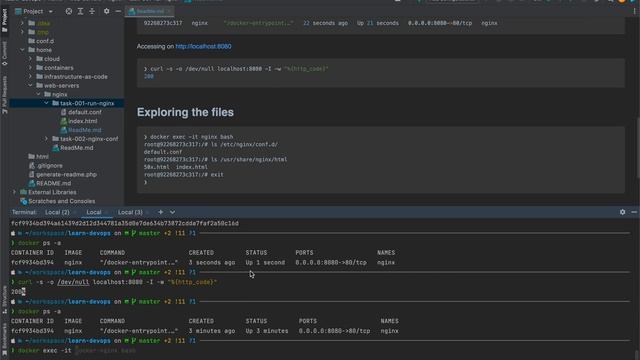Select conf.d folder in project tree

pos(41,41)
